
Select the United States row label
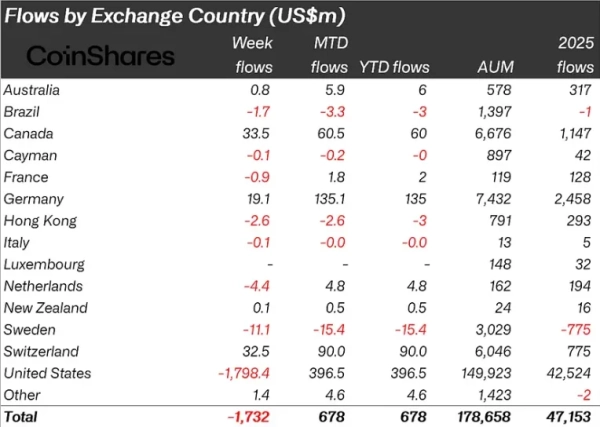[x=48, y=373]
